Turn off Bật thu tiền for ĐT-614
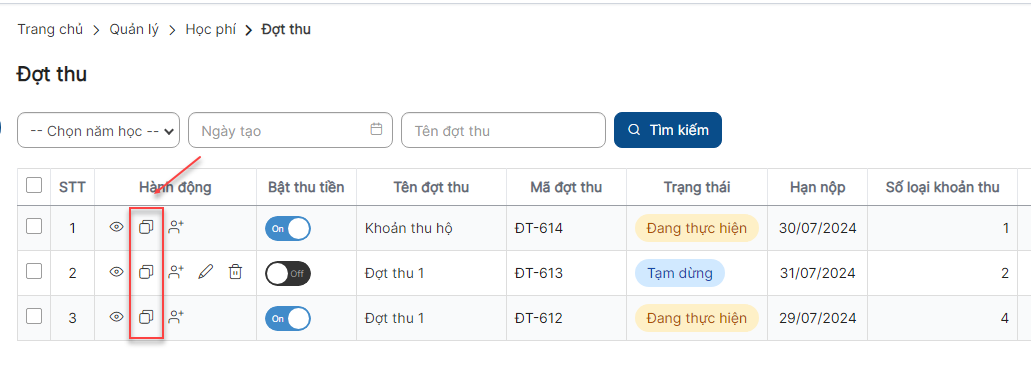Viewport: 1031px width, 388px height. [x=288, y=228]
